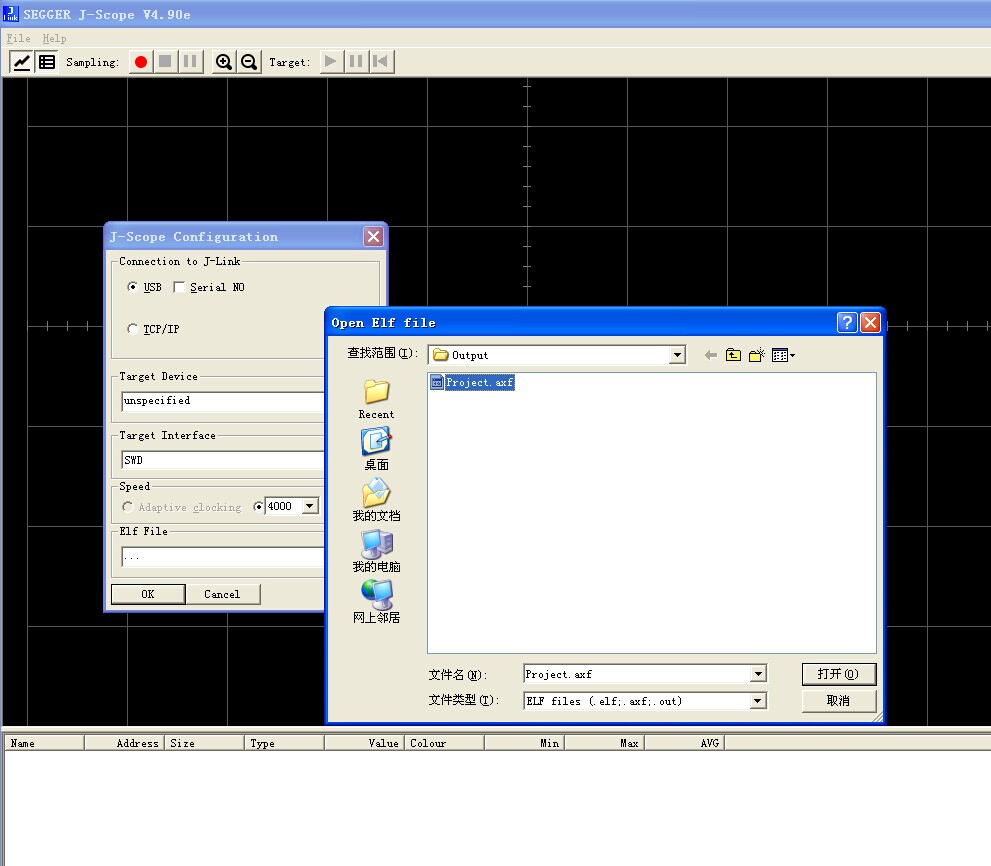991x866 pixels.
Task: Start sampling with the red record button
Action: (141, 62)
